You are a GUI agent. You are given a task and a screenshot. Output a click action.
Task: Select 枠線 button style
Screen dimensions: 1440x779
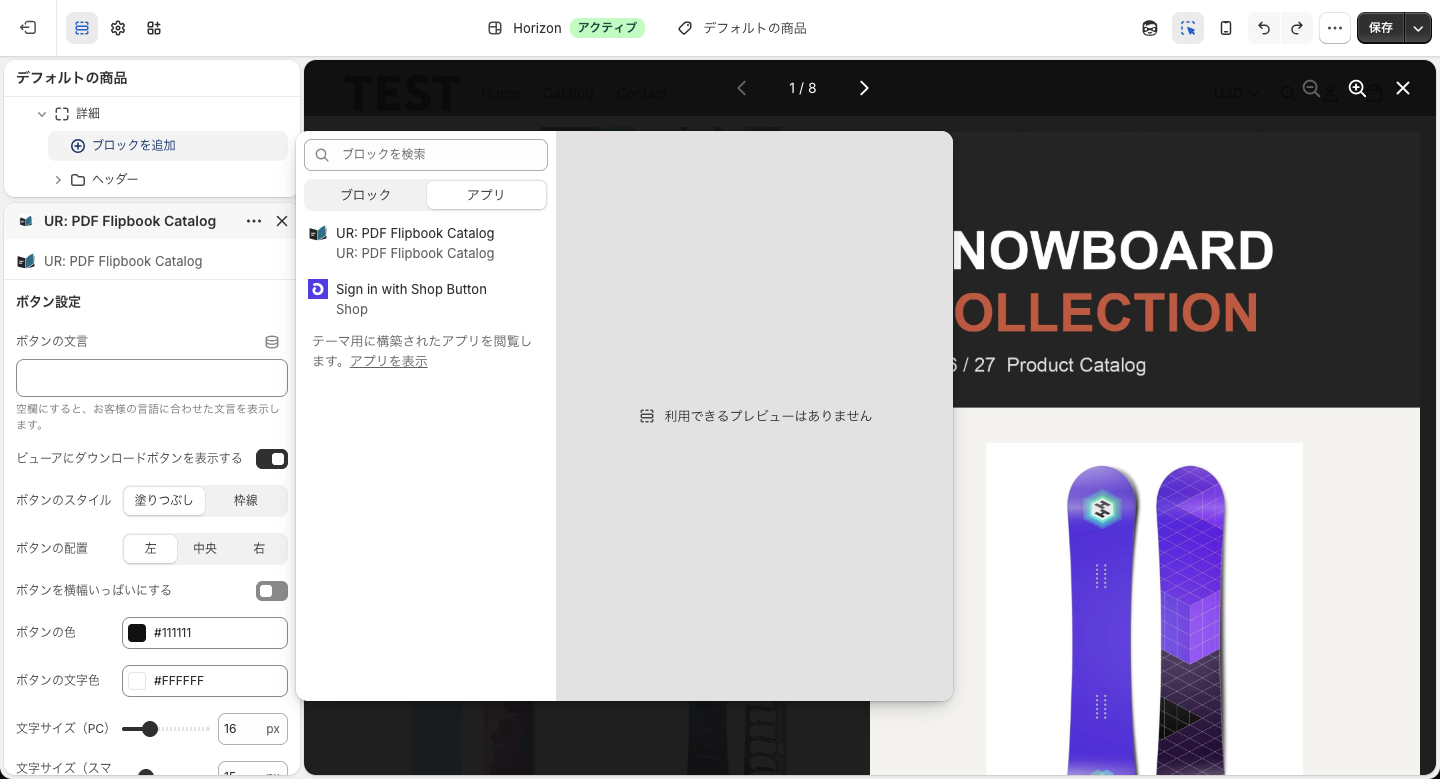246,500
